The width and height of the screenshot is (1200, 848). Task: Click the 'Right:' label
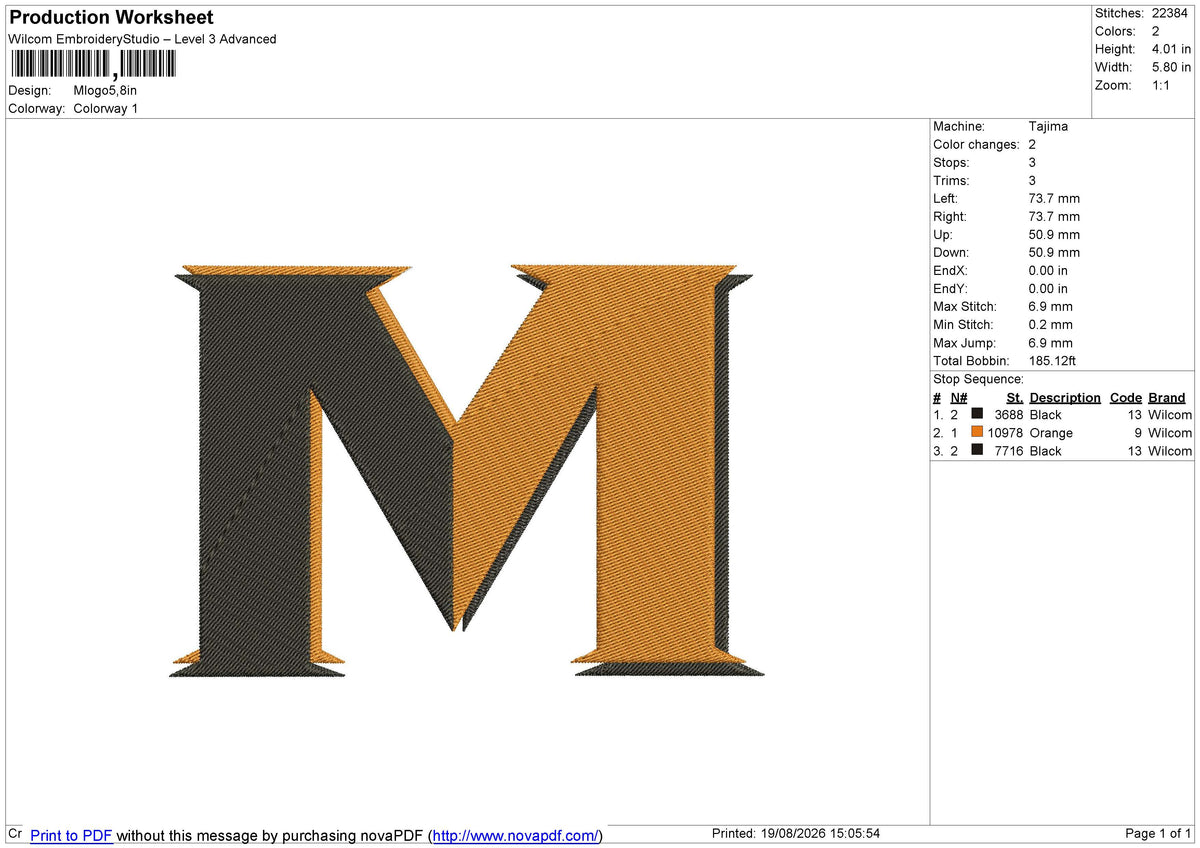(950, 216)
